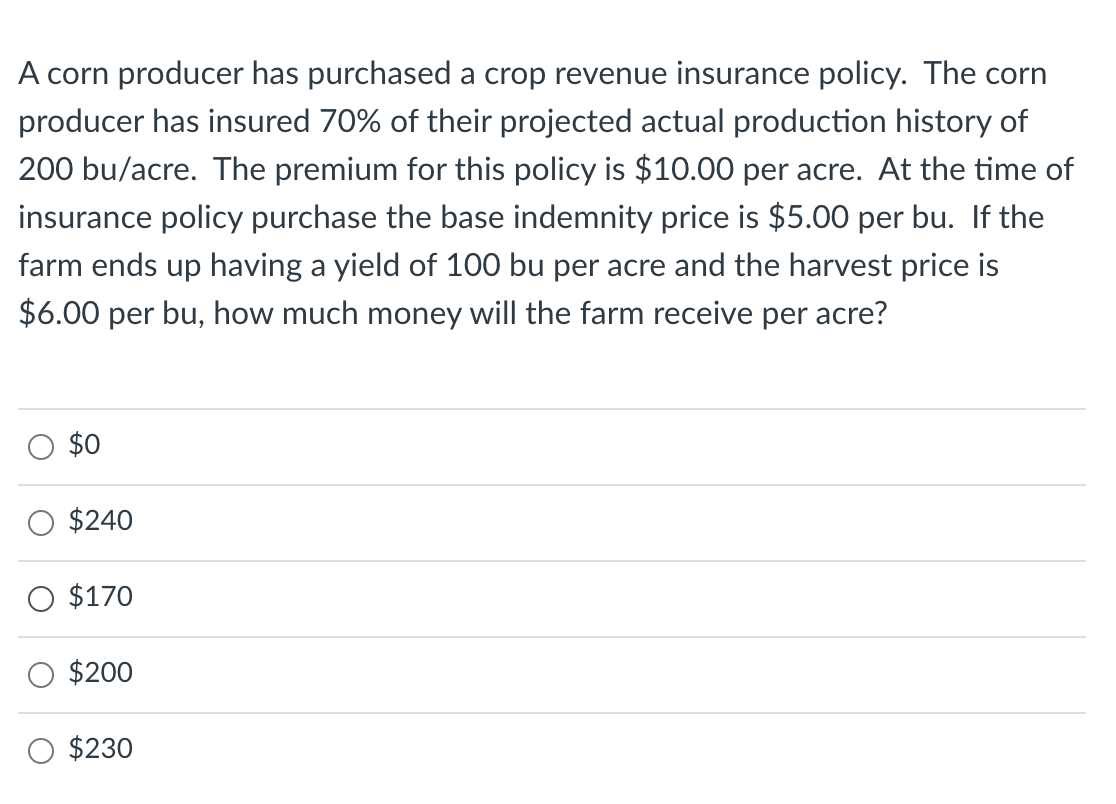Pick the $200 radio button
Viewport: 1116px width, 804px height.
(x=43, y=674)
